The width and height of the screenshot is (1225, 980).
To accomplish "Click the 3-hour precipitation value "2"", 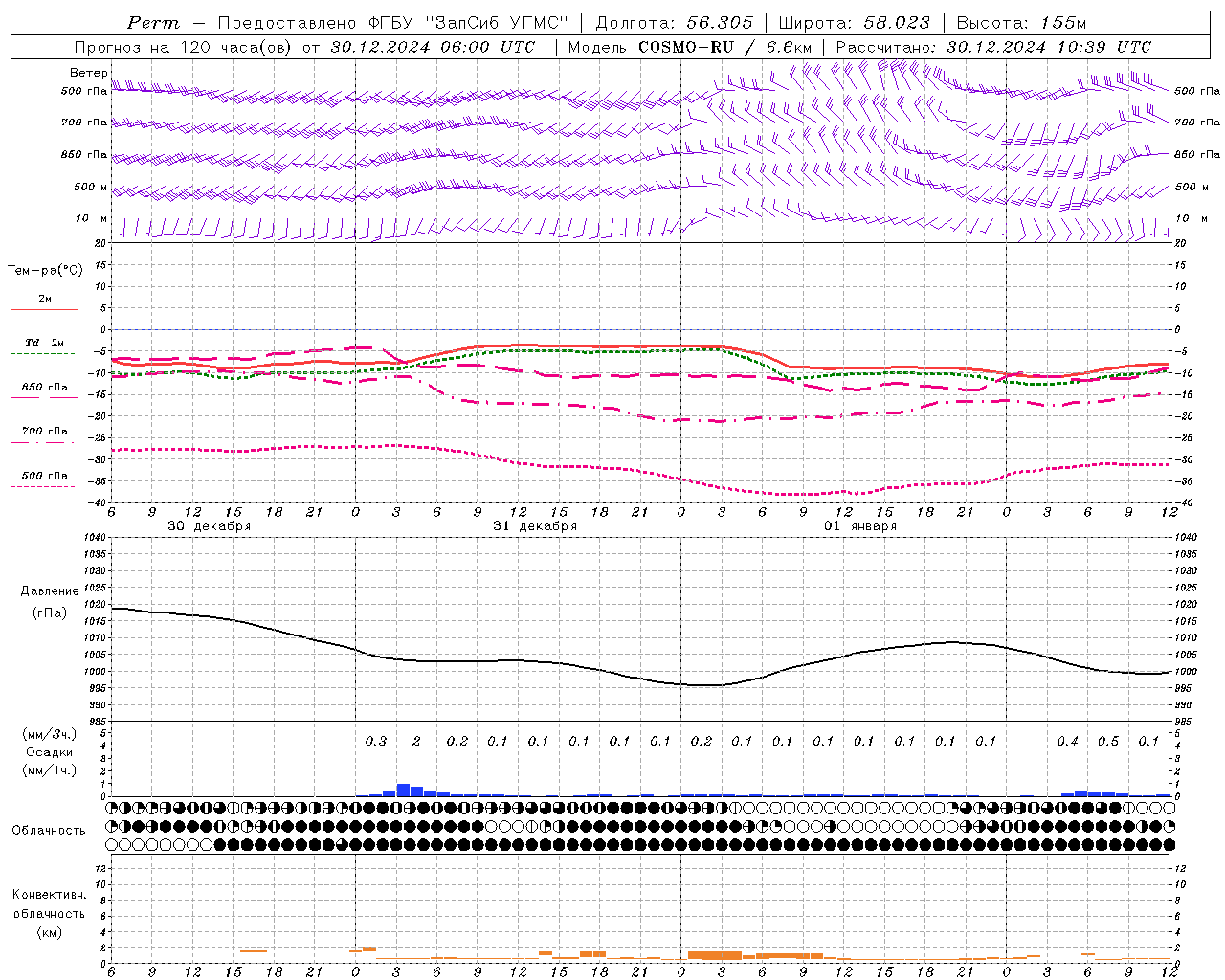I will (416, 741).
